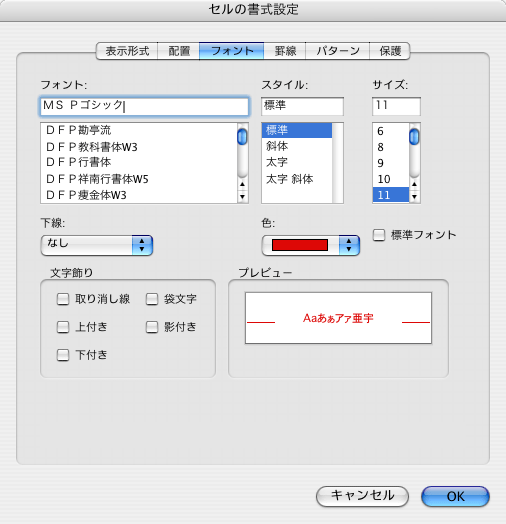Click the キャンセル button
This screenshot has height=524, width=506.
(362, 496)
